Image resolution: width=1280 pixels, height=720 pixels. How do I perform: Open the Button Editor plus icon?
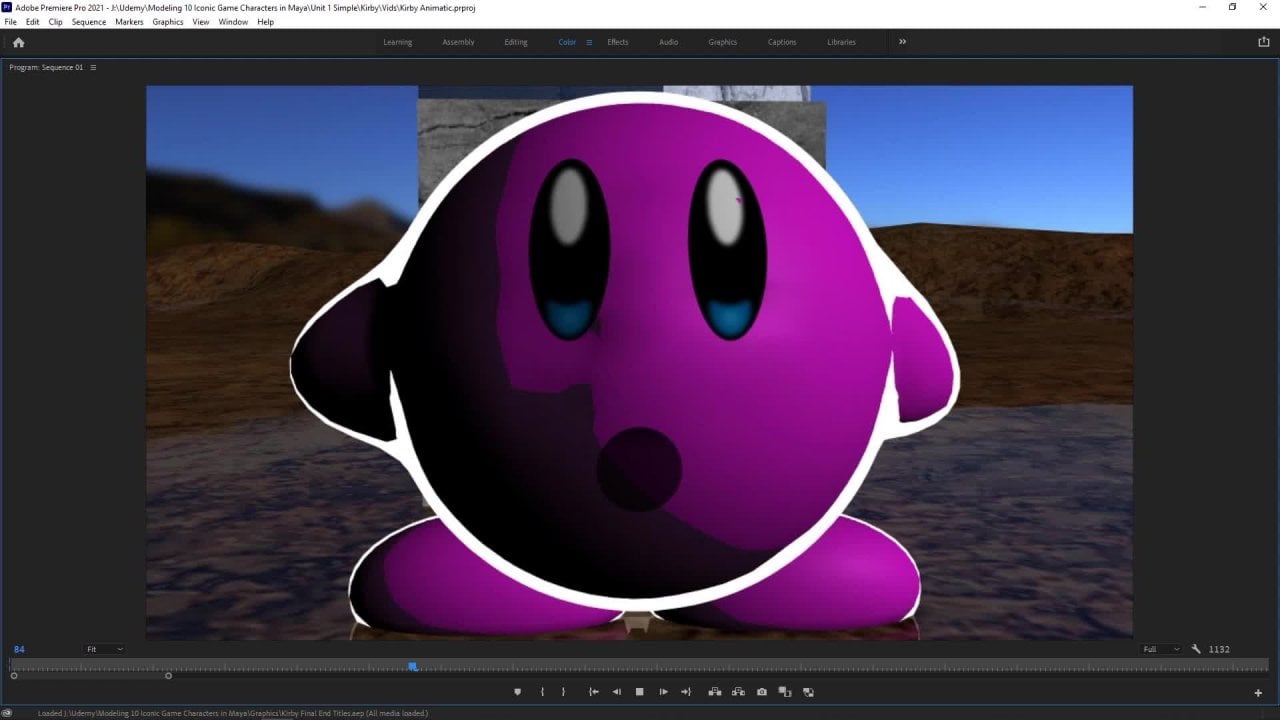[1258, 693]
